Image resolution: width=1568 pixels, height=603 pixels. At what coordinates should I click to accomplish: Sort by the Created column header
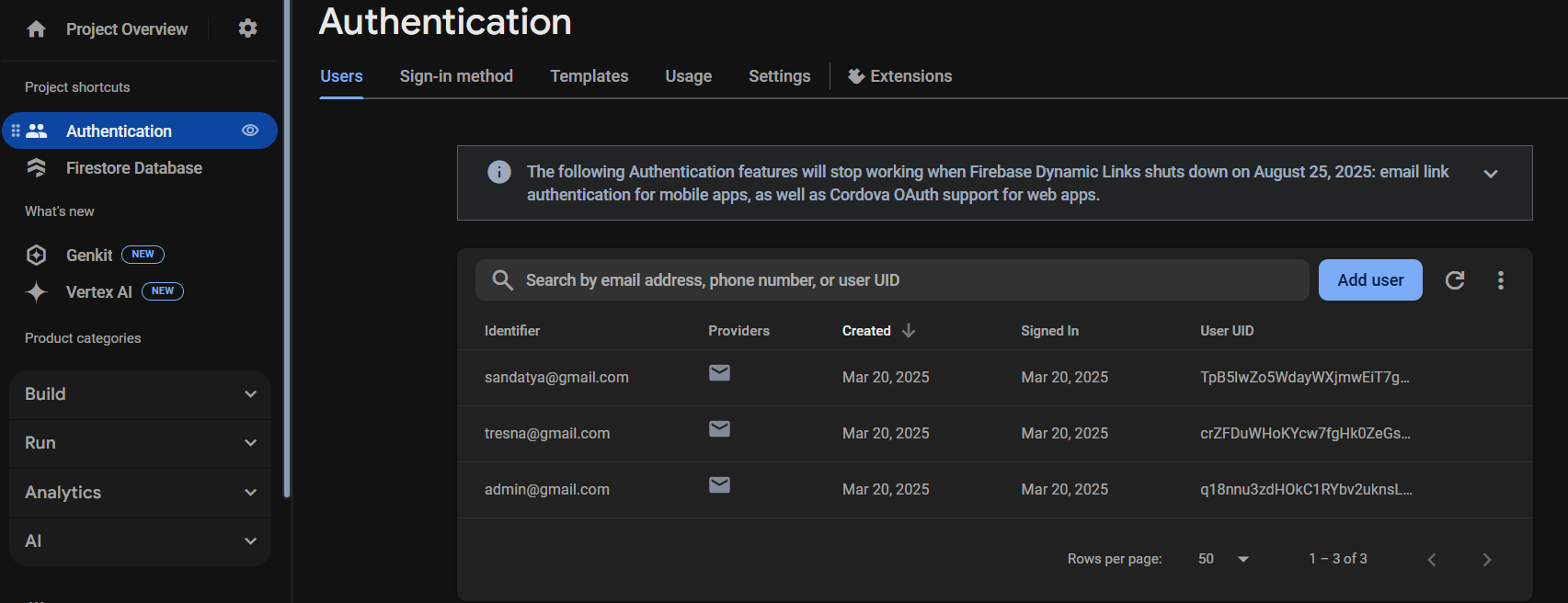pyautogui.click(x=866, y=331)
